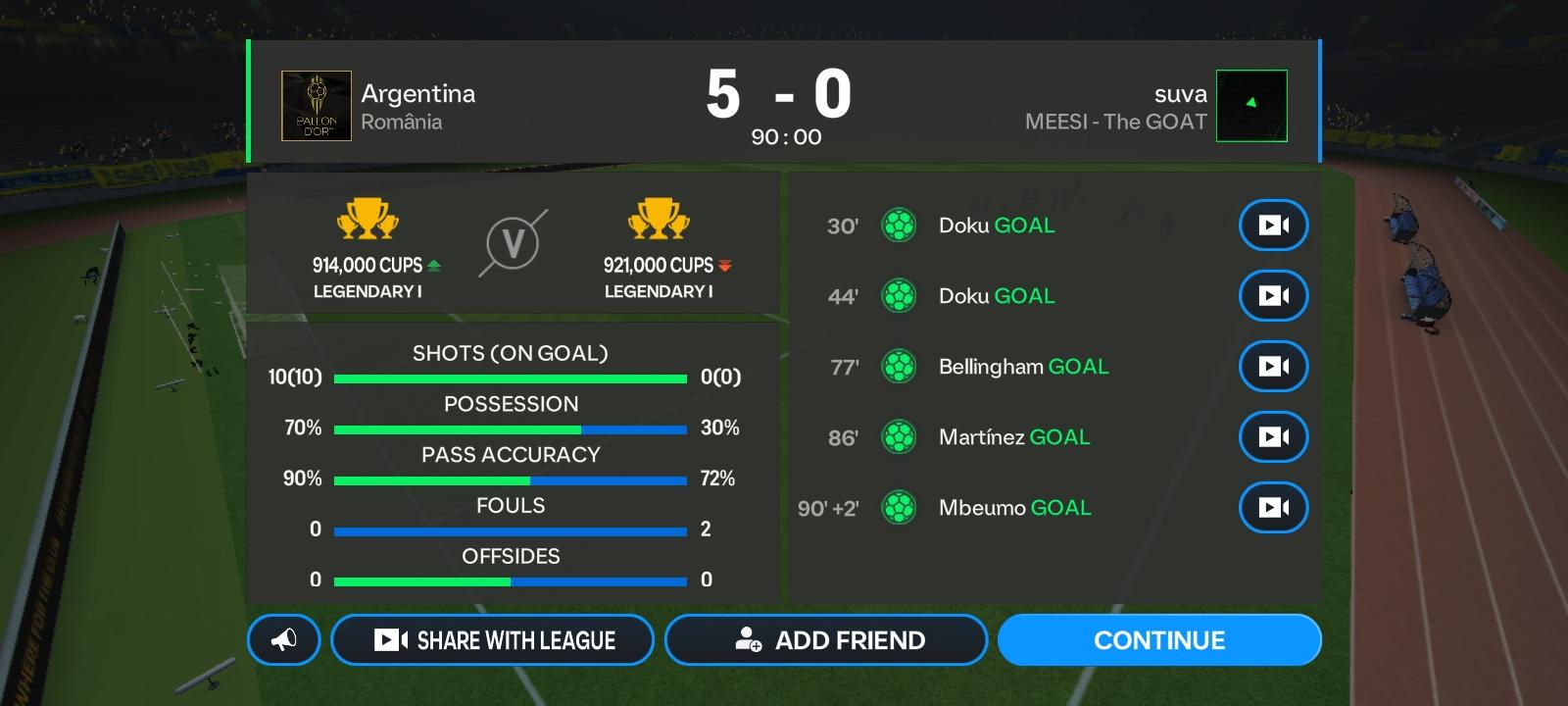Open Martínez 86' goal video
Viewport: 1568px width, 706px height.
click(x=1273, y=437)
